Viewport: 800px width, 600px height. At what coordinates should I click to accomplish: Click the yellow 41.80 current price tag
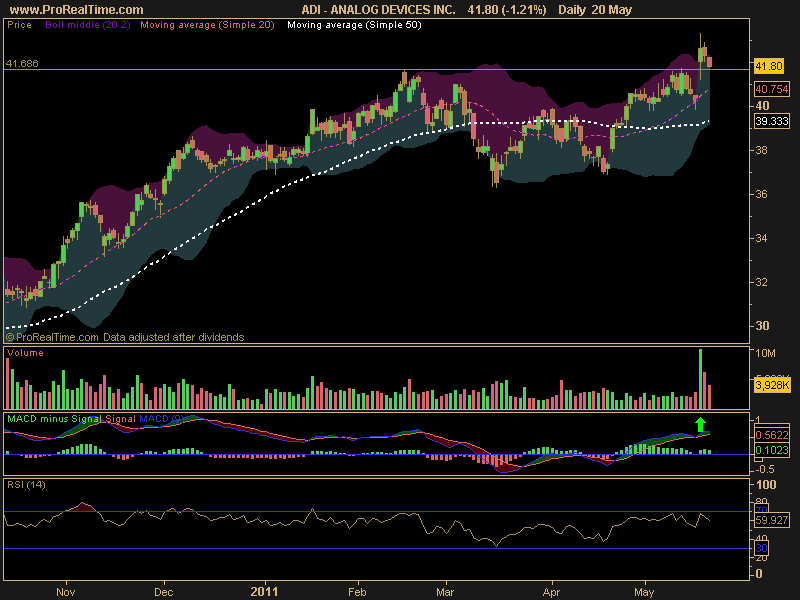pyautogui.click(x=768, y=66)
